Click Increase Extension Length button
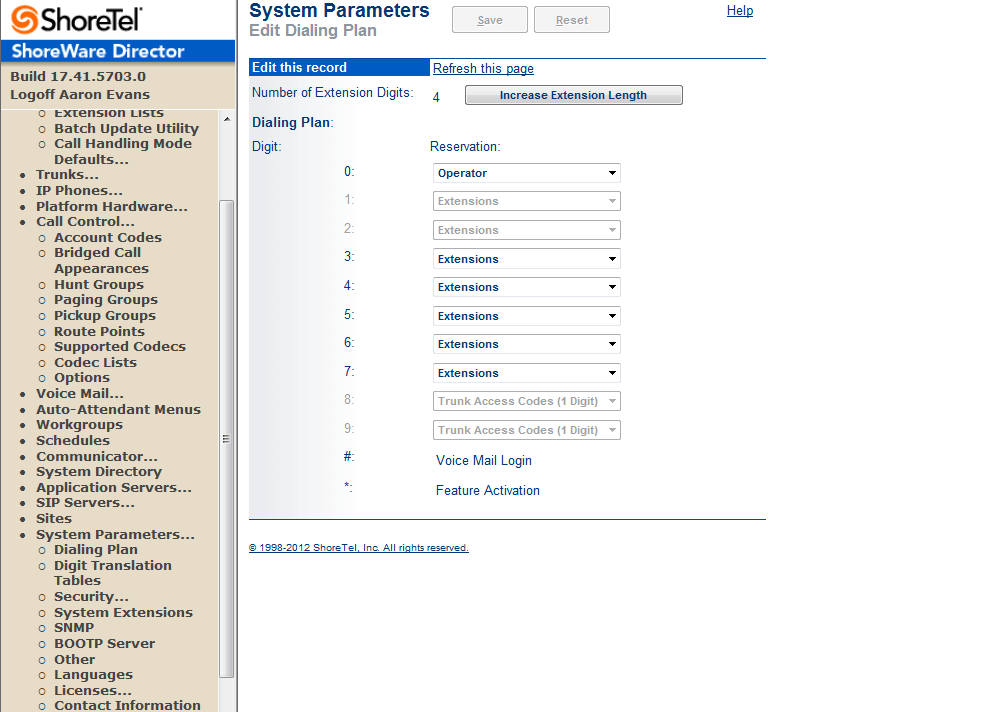Screen dimensions: 1000x712 573,95
